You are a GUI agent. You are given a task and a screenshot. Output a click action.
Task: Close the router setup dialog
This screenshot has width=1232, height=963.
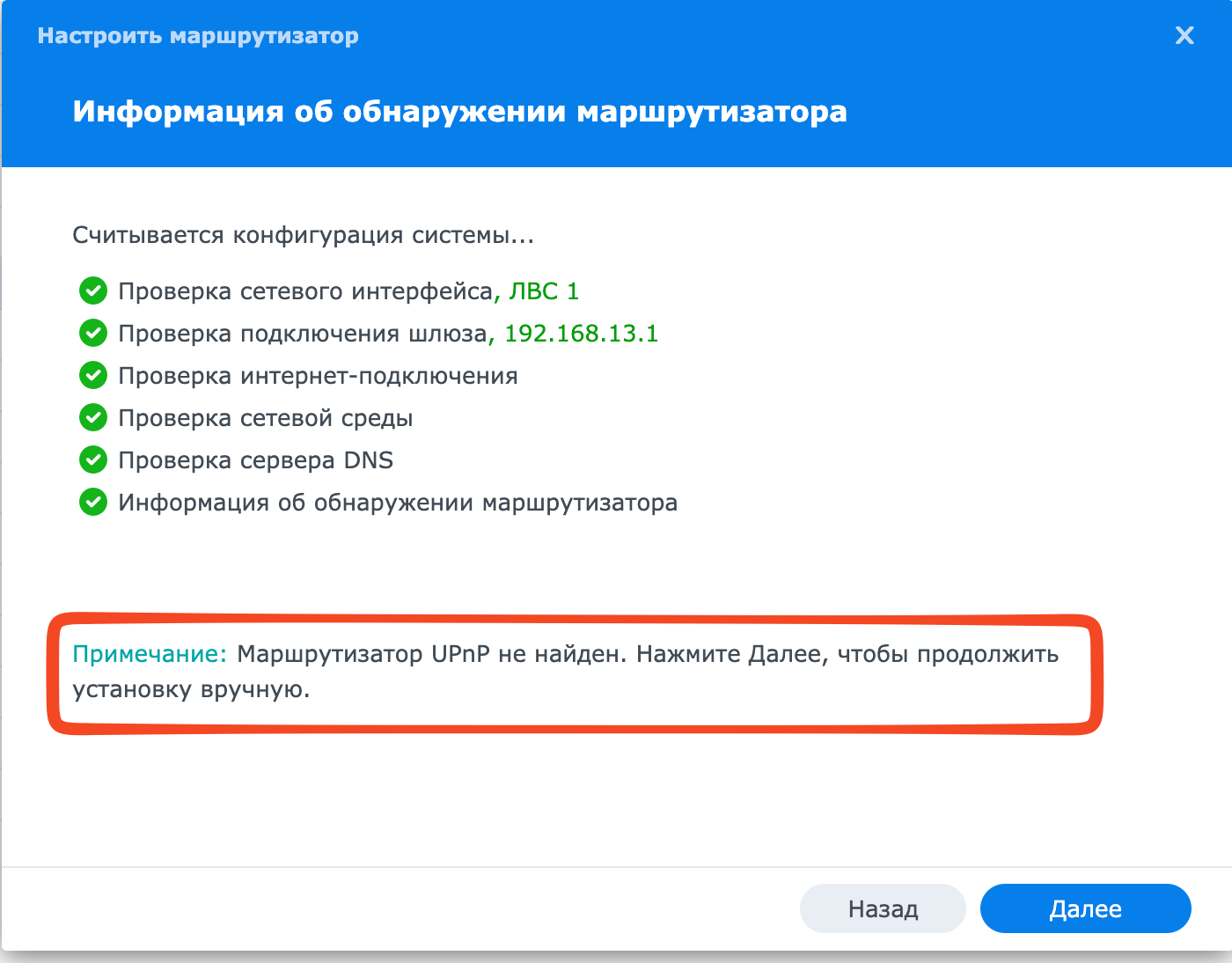pyautogui.click(x=1184, y=35)
